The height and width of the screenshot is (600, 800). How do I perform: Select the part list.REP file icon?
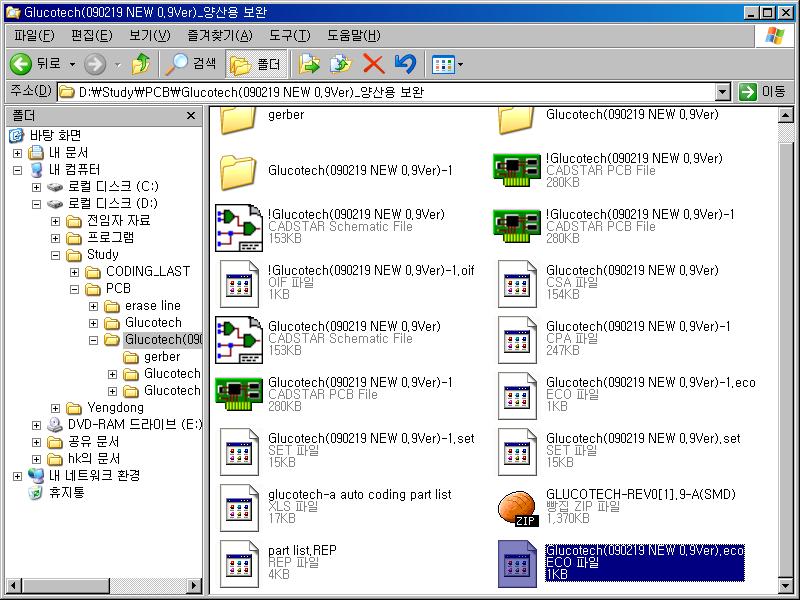[x=239, y=564]
